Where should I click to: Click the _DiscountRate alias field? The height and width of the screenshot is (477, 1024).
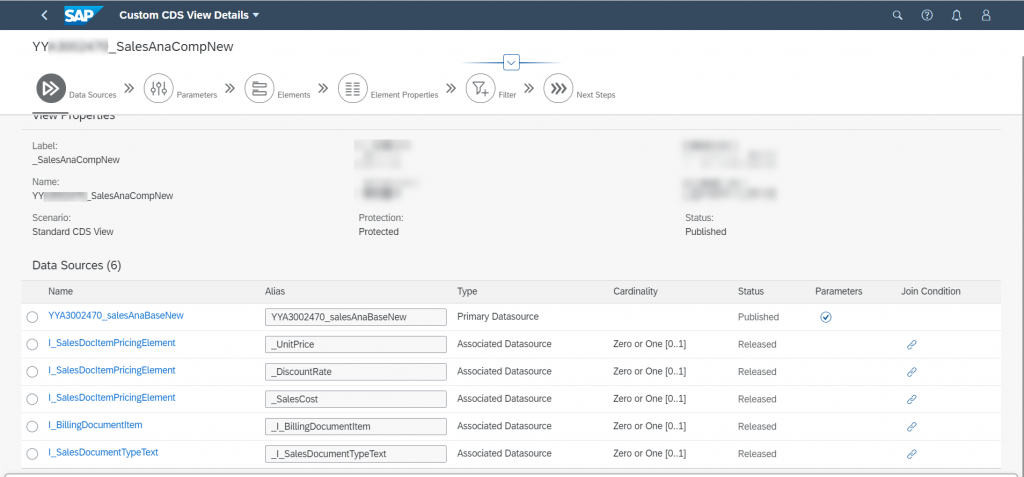click(356, 372)
